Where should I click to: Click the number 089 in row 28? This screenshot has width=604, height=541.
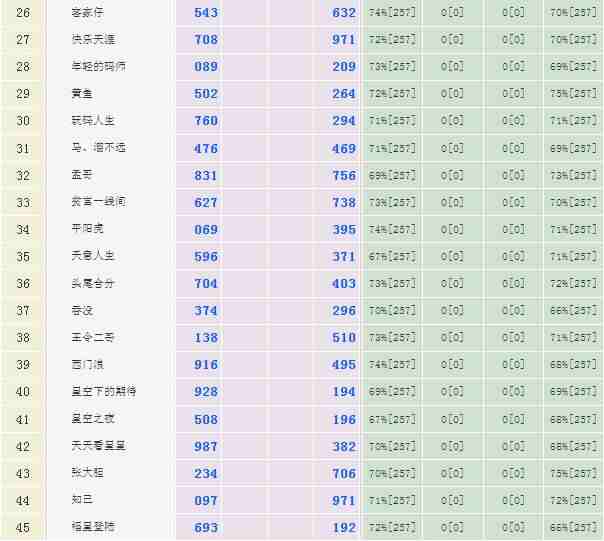(x=206, y=67)
